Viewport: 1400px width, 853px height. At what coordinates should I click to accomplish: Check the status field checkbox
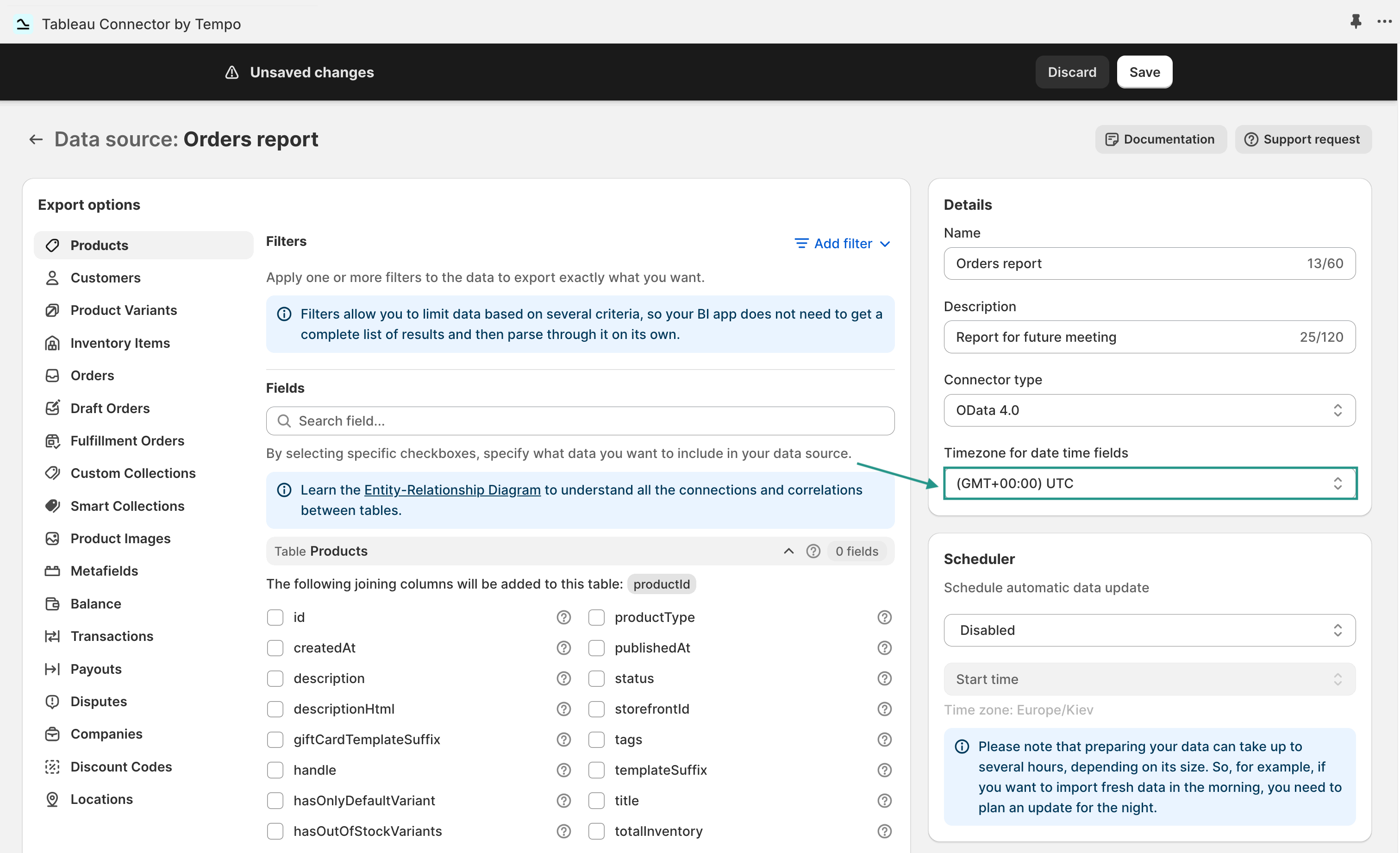tap(596, 678)
